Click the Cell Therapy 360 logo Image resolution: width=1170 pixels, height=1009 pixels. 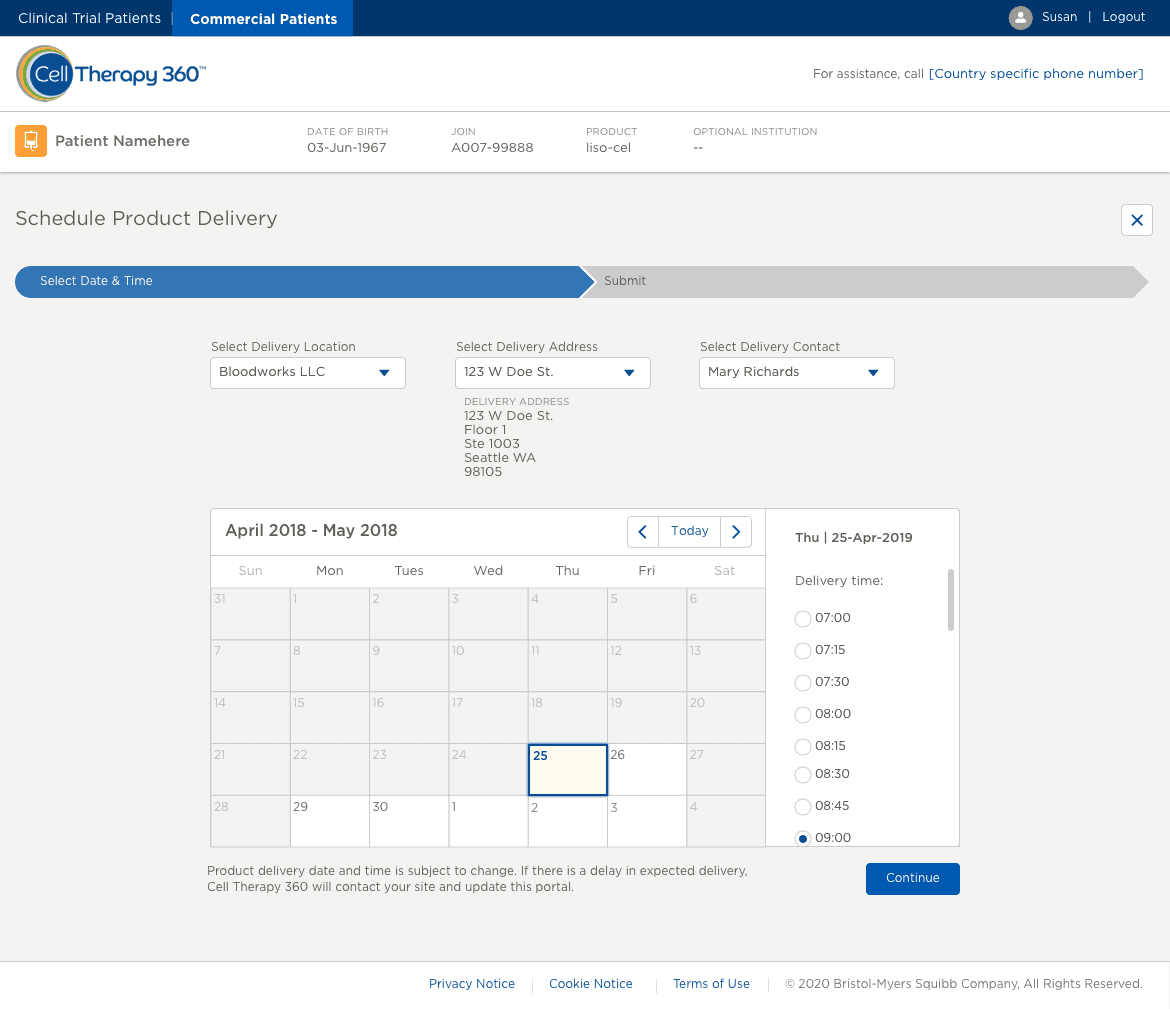[x=110, y=73]
